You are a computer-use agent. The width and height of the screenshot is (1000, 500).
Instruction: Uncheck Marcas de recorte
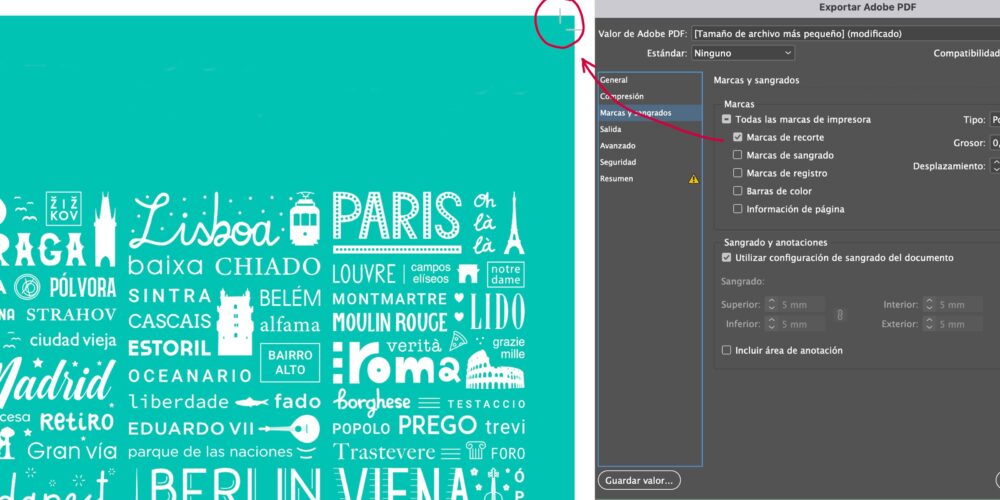738,137
